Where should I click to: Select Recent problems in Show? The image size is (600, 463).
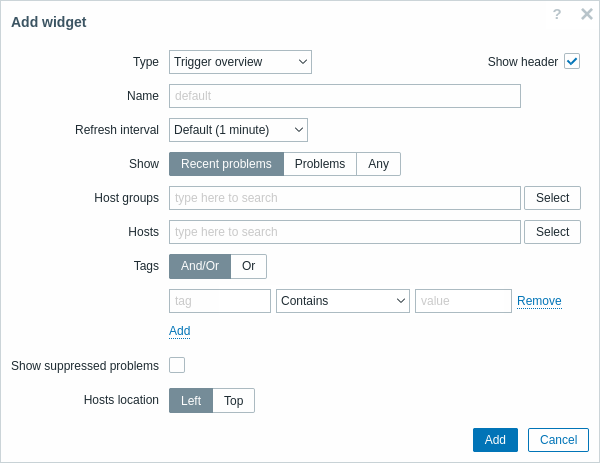[227, 164]
